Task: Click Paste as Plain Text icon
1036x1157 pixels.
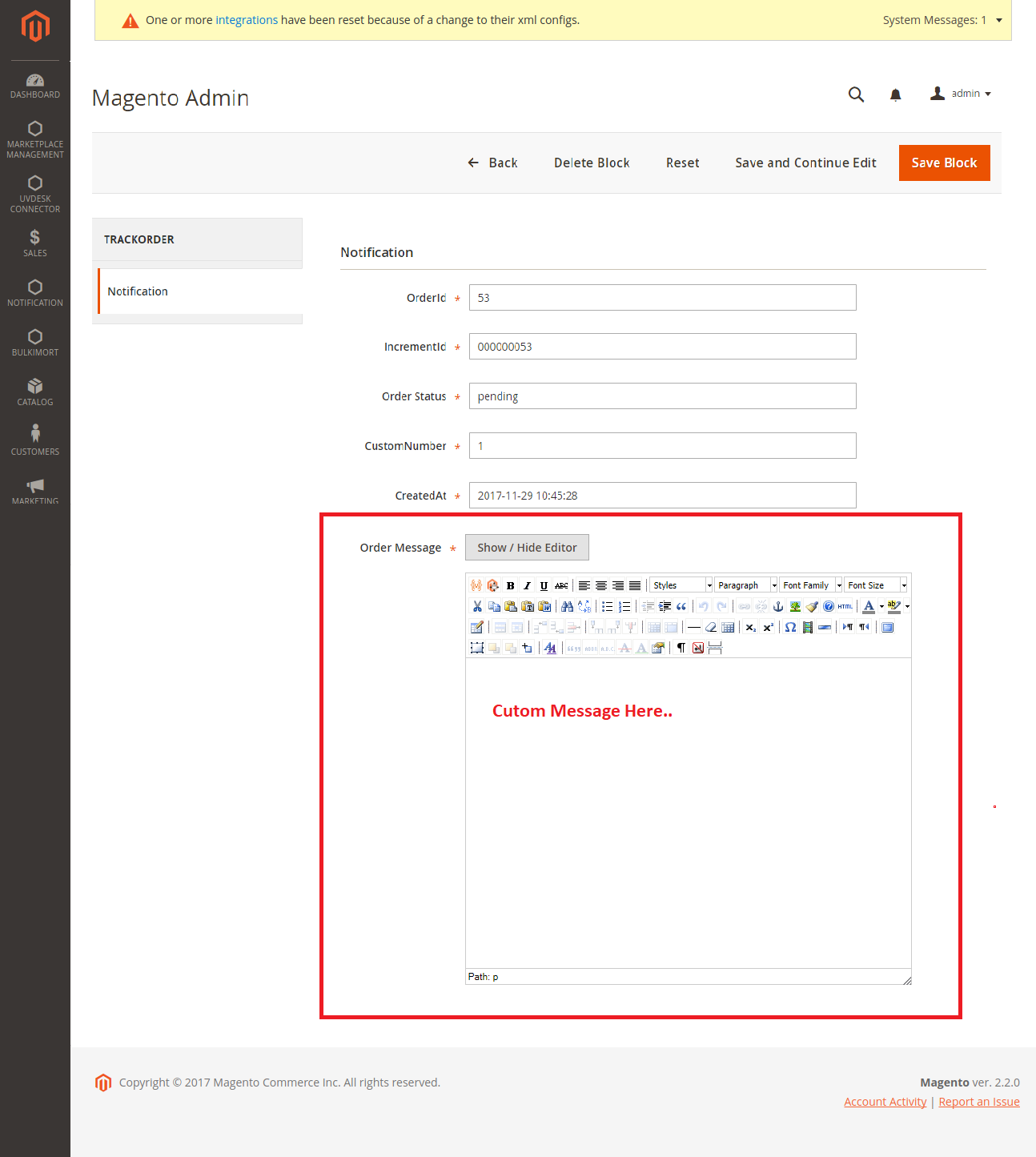Action: coord(528,607)
